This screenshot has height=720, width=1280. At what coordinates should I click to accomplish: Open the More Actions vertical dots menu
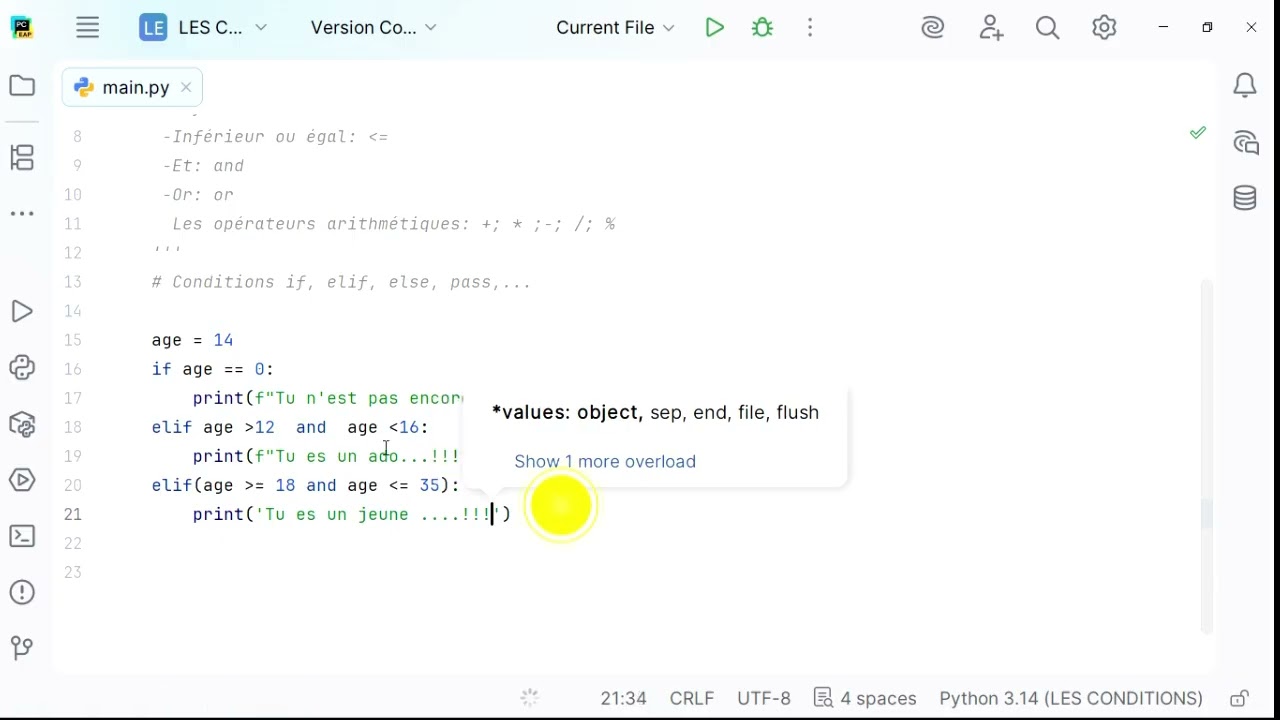point(810,28)
